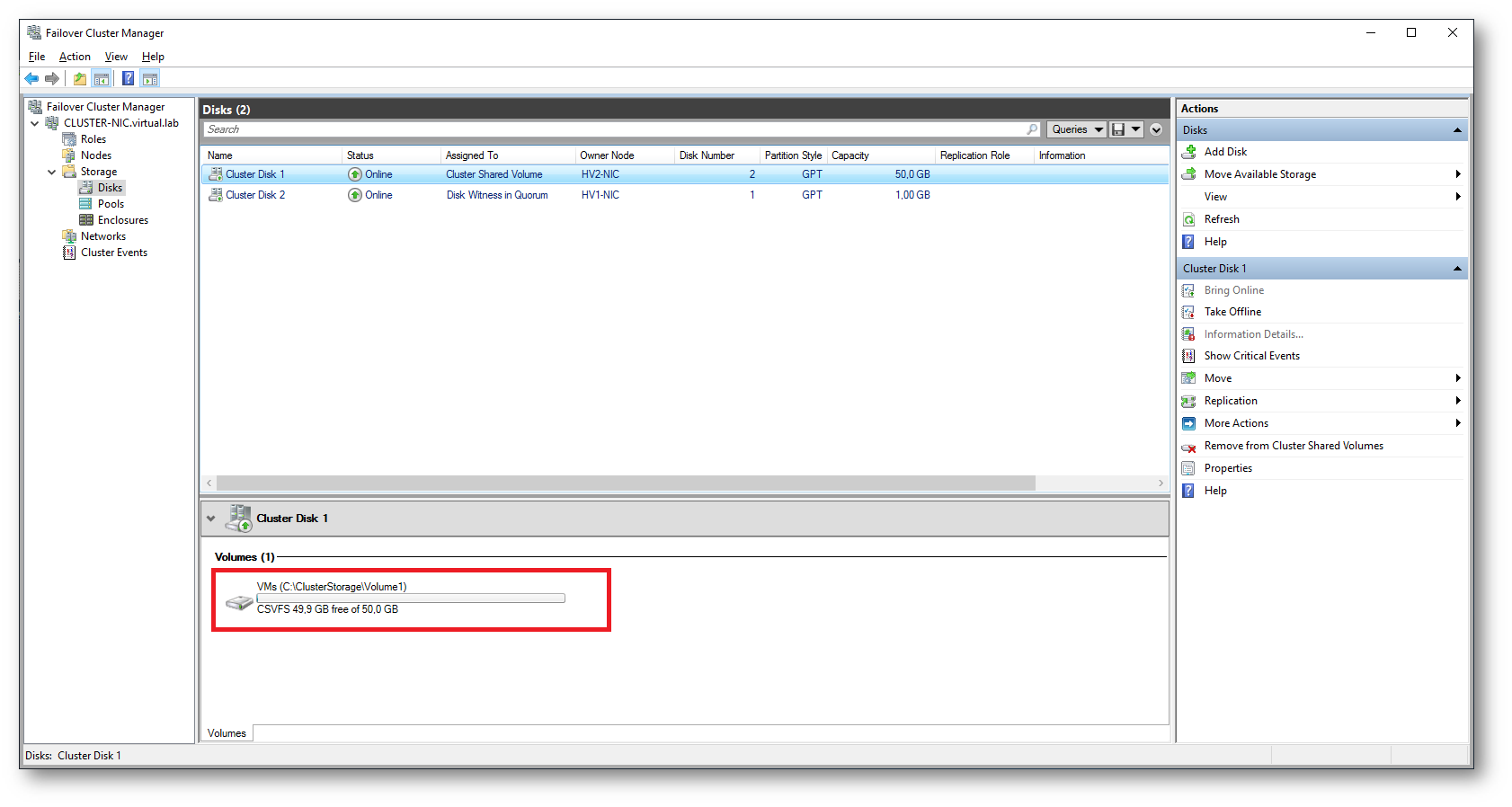The image size is (1512, 807).
Task: Expand the search options round chevron button
Action: tap(1156, 129)
